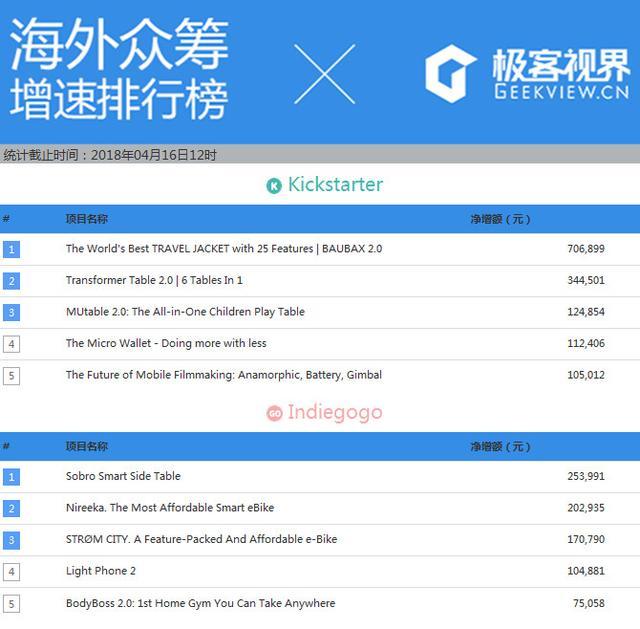Click 净增额 column header in Kickstarter table
Image resolution: width=640 pixels, height=629 pixels.
pyautogui.click(x=500, y=219)
